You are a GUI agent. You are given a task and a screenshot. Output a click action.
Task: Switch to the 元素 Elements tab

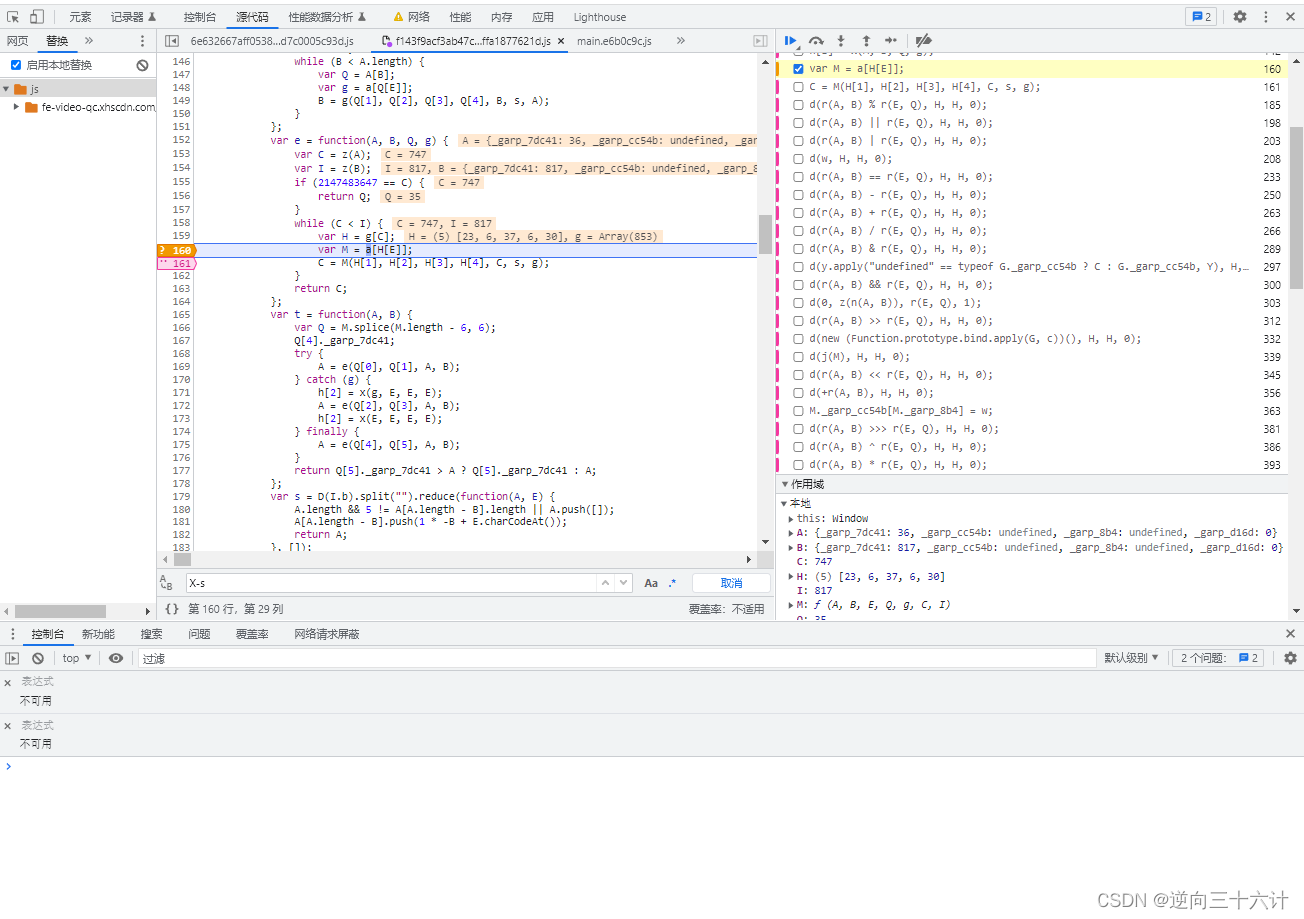click(80, 17)
